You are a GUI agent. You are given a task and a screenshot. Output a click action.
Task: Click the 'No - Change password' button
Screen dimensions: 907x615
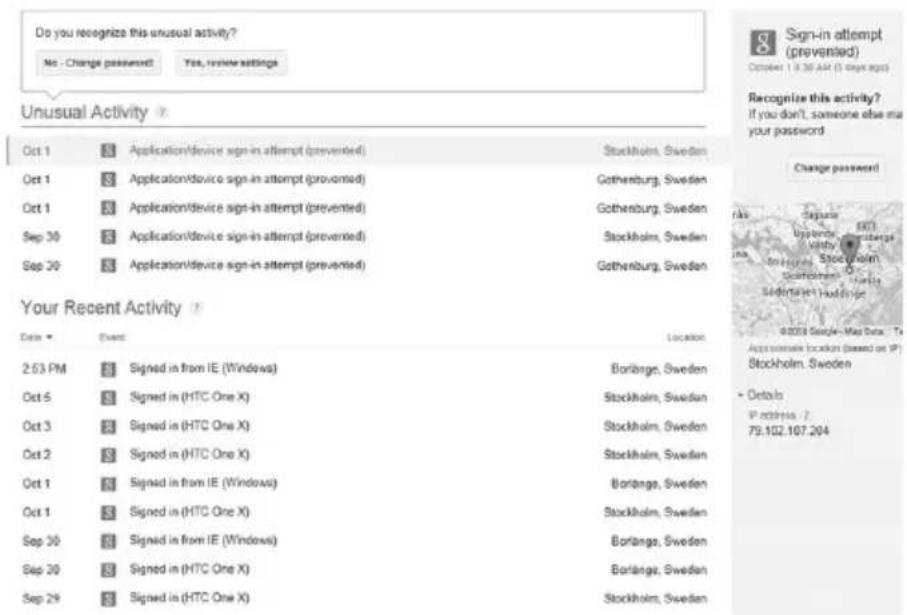tap(98, 62)
